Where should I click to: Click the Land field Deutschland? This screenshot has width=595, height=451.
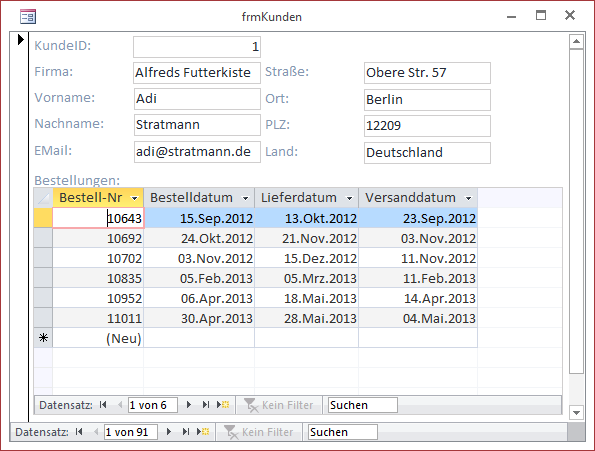(x=427, y=152)
